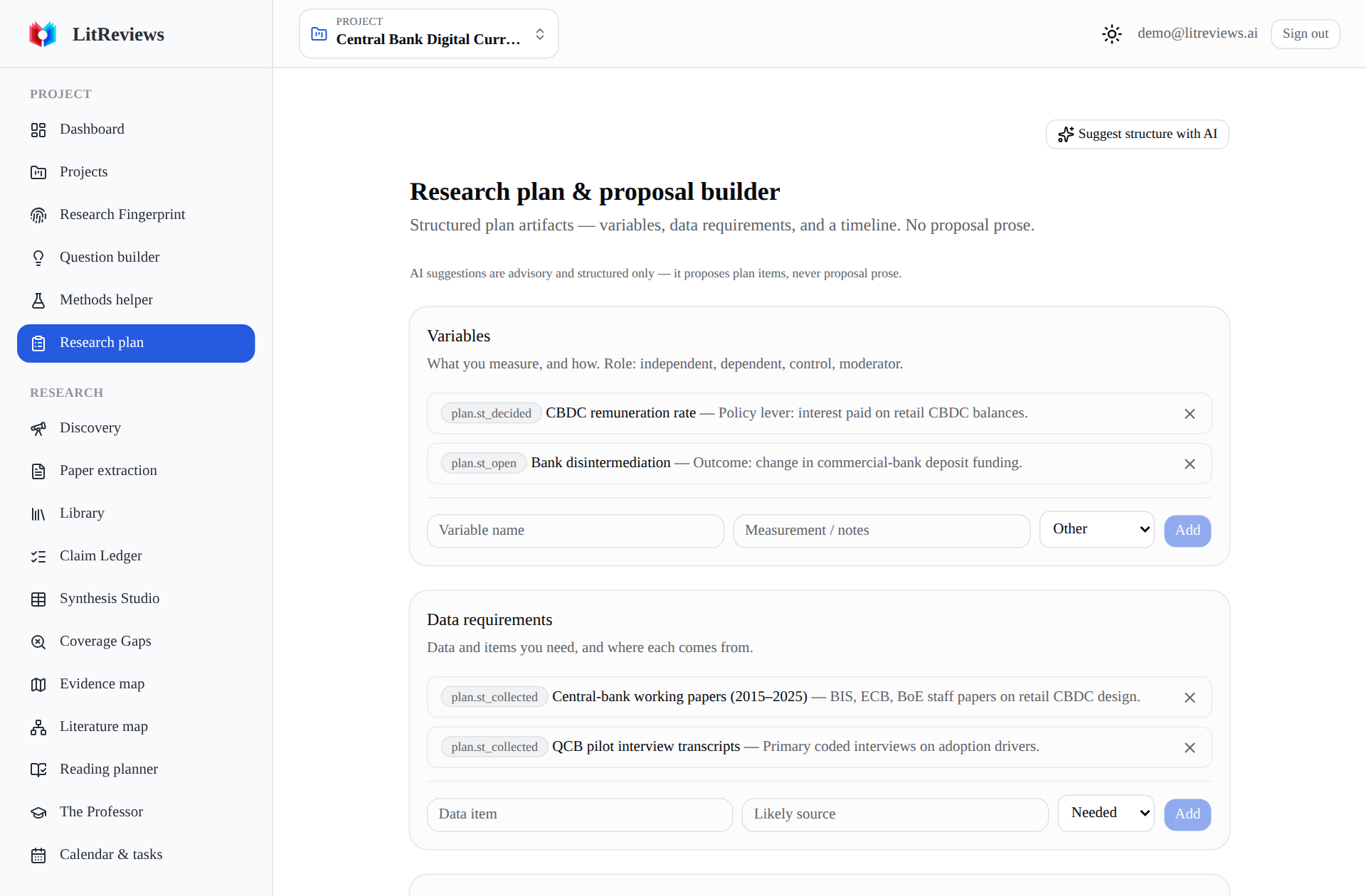Click the project folder icon in header selector

click(319, 33)
